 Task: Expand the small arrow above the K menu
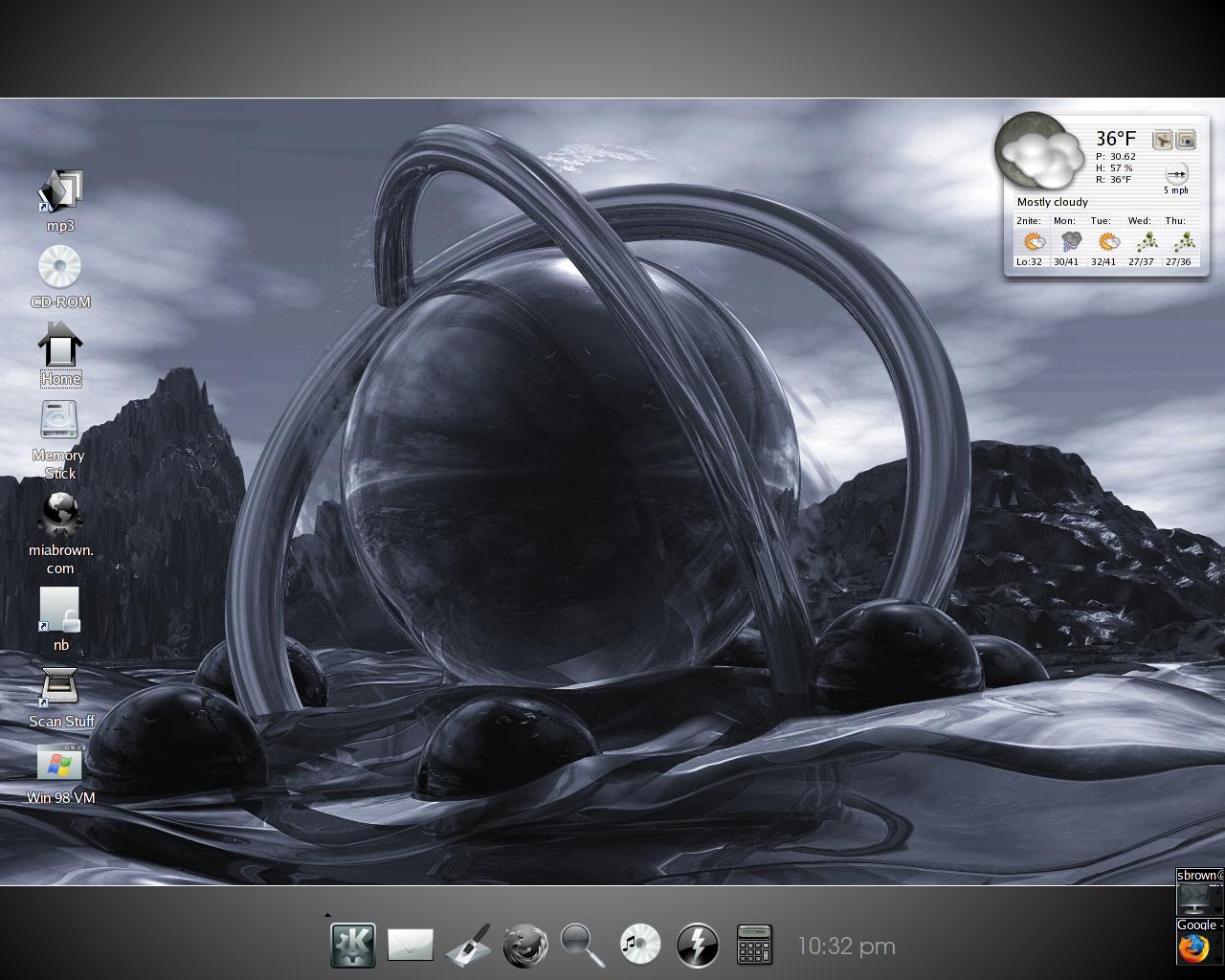tap(327, 915)
